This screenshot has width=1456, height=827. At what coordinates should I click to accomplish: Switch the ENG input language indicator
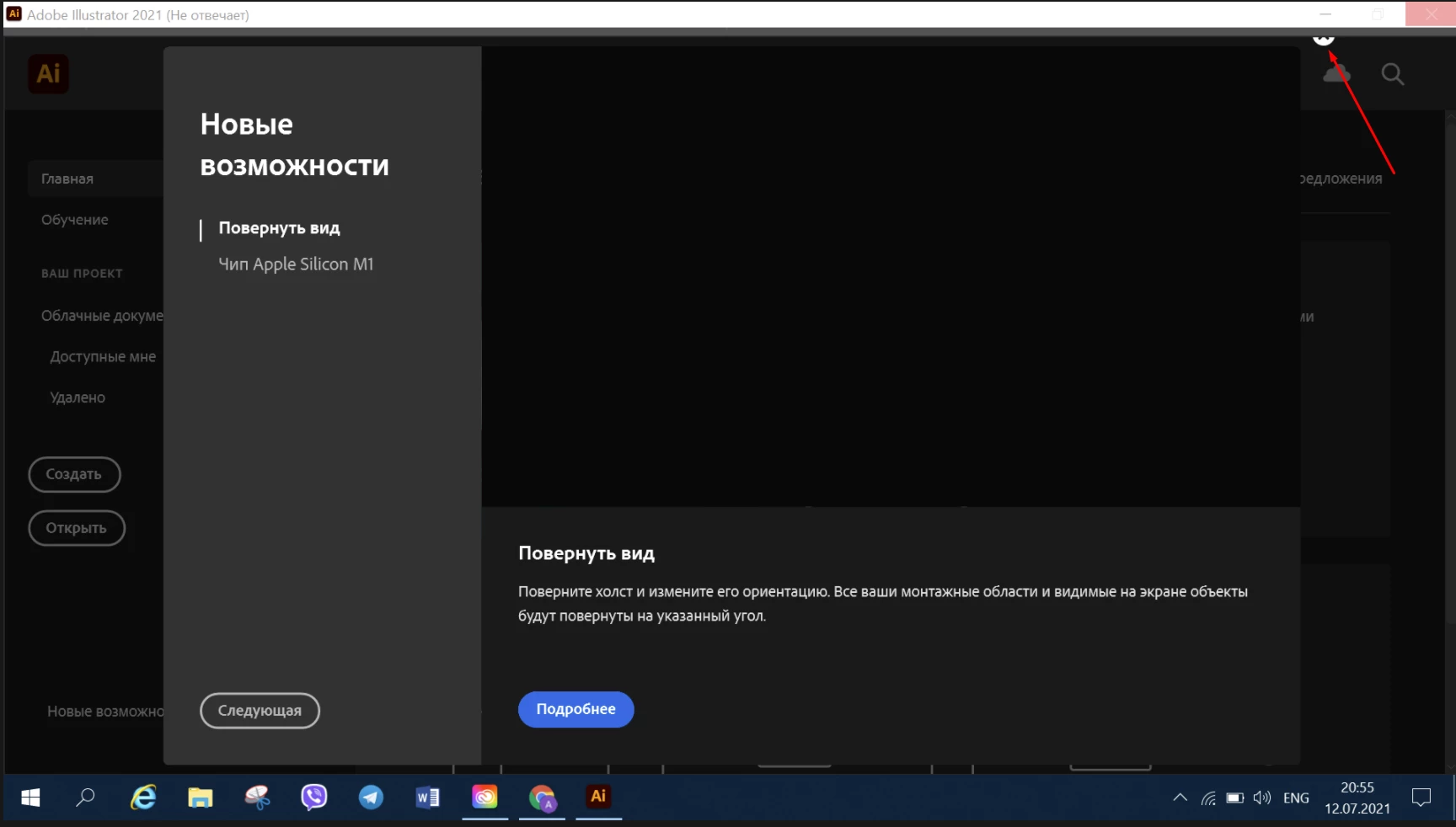(1296, 798)
